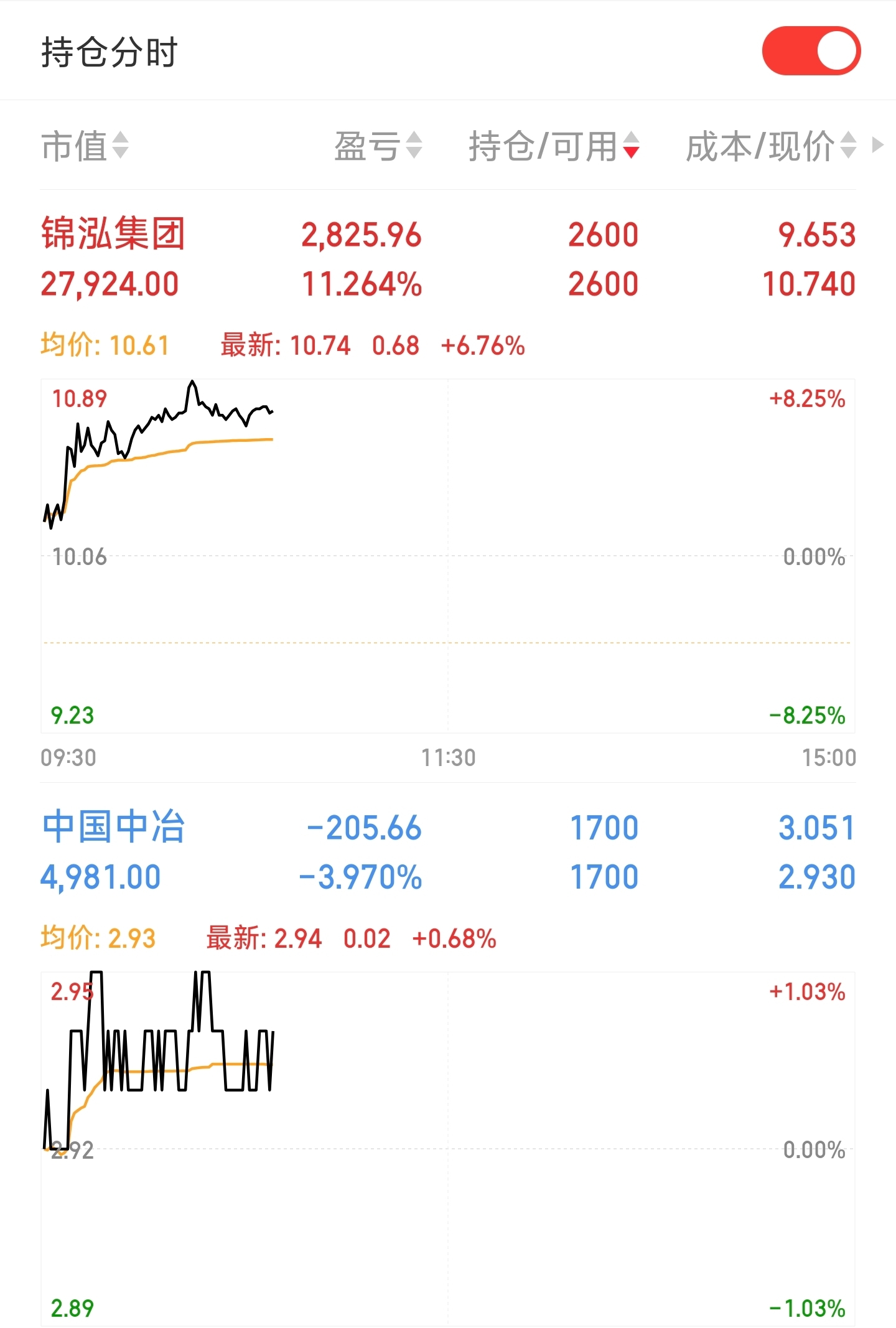Open the 锦泓集团 stock details

pos(113,234)
